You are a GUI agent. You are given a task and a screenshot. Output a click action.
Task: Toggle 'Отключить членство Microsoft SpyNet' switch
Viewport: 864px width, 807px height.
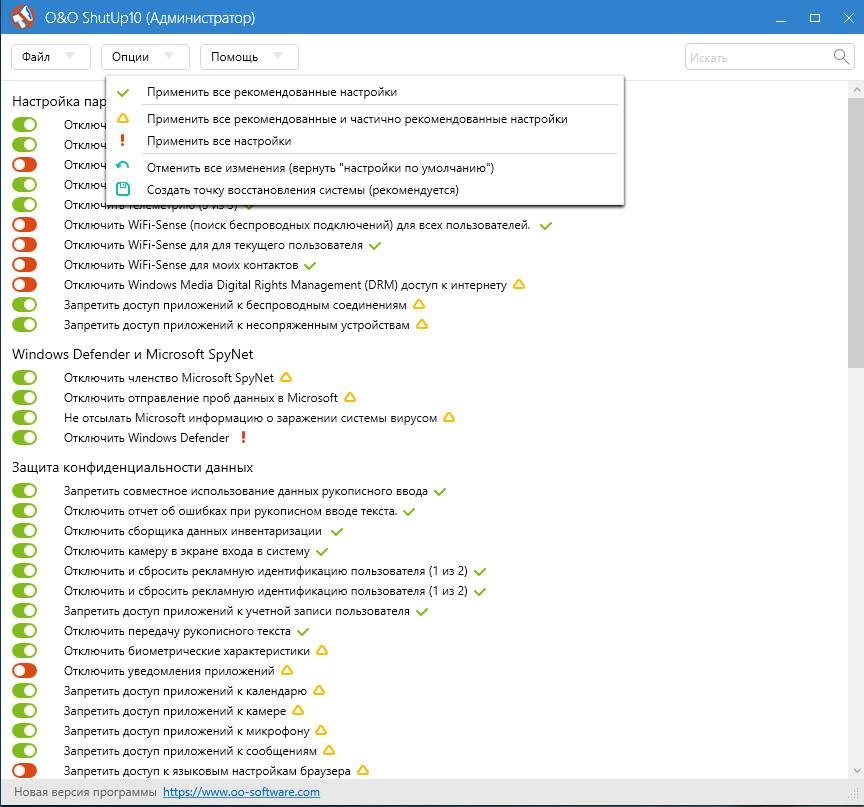25,377
